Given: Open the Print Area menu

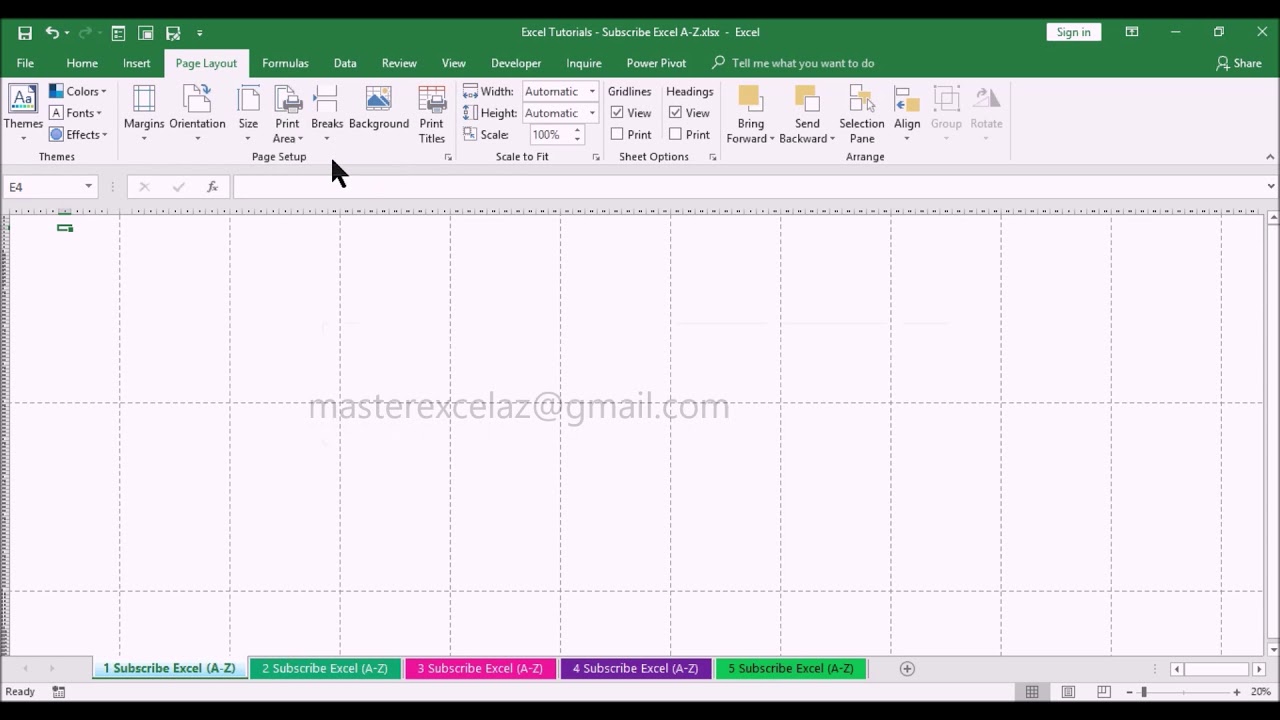Looking at the screenshot, I should point(288,114).
